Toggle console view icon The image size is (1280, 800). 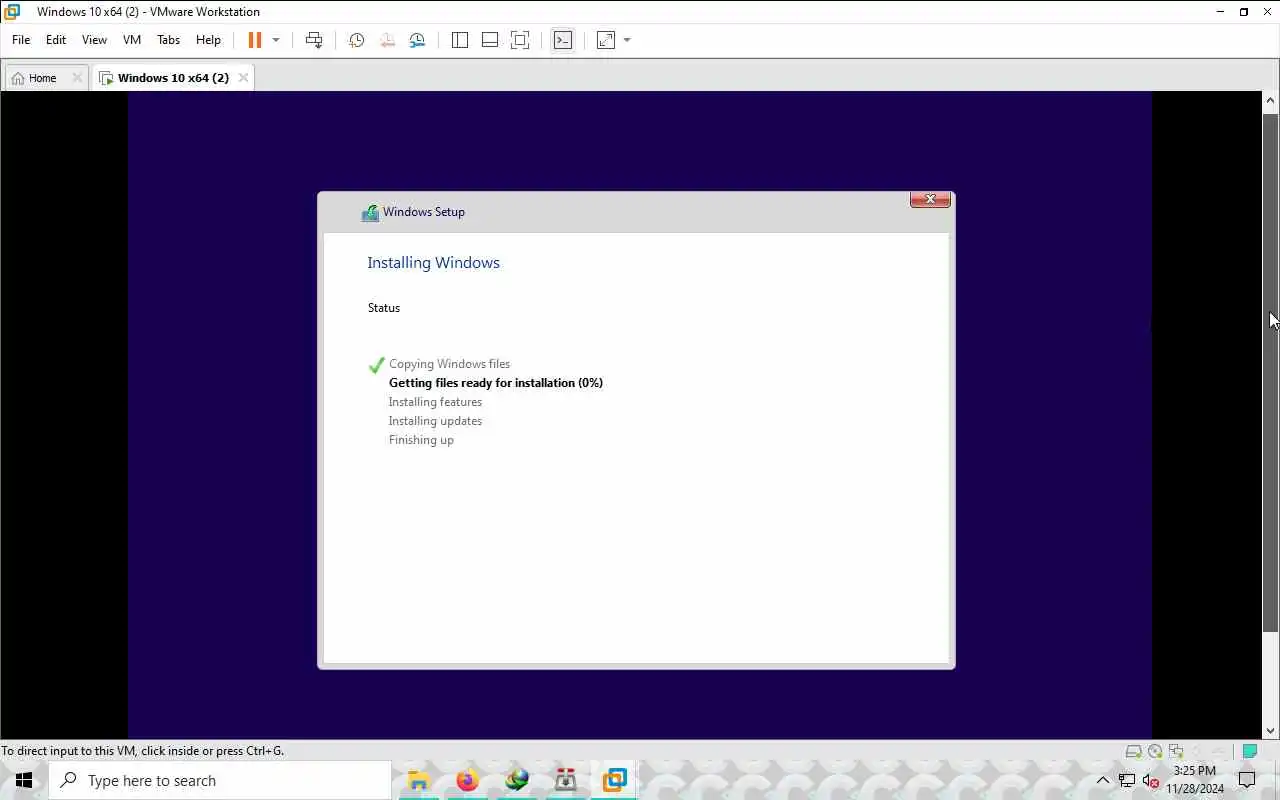563,40
